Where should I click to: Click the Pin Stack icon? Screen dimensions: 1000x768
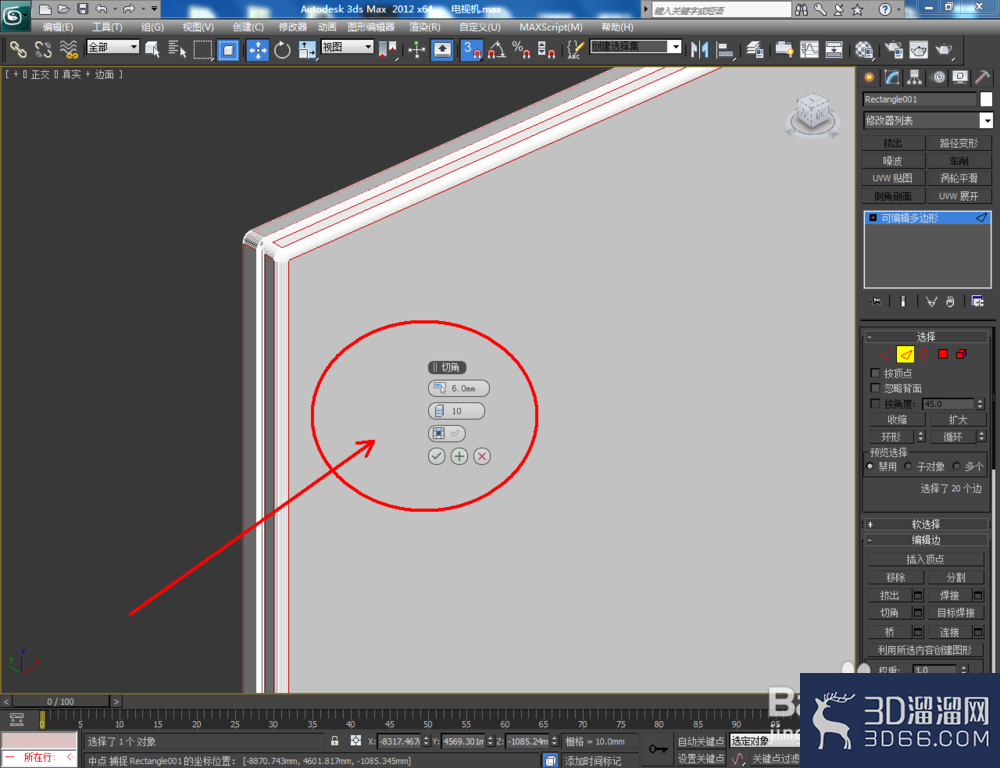coord(876,301)
